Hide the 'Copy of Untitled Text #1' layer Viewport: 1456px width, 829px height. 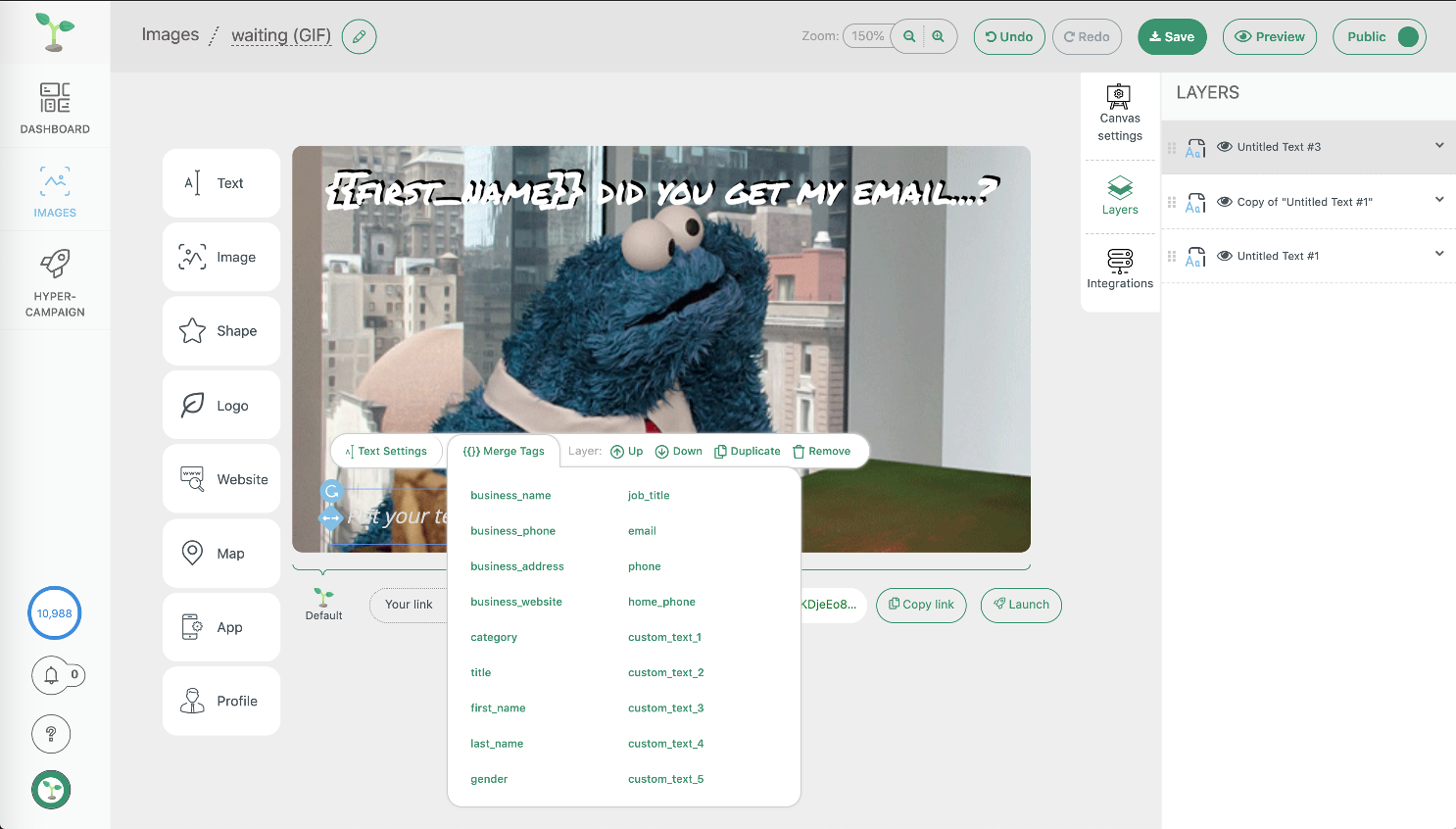pyautogui.click(x=1224, y=202)
